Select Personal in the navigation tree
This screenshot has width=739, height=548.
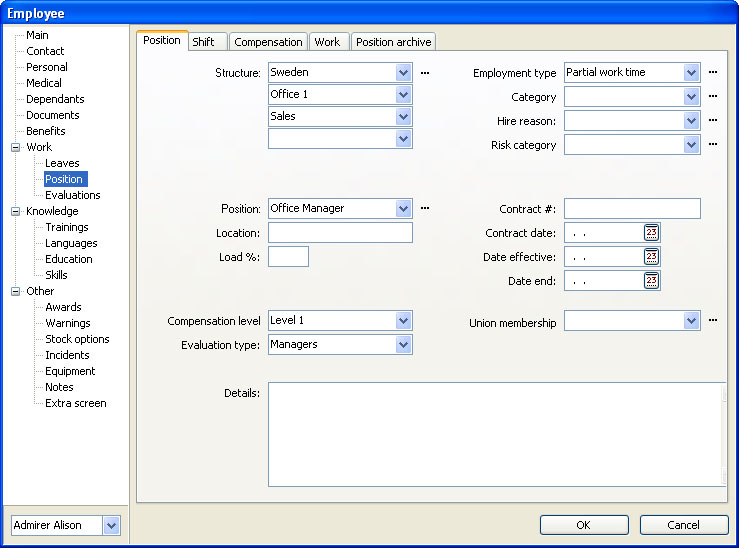click(x=47, y=67)
